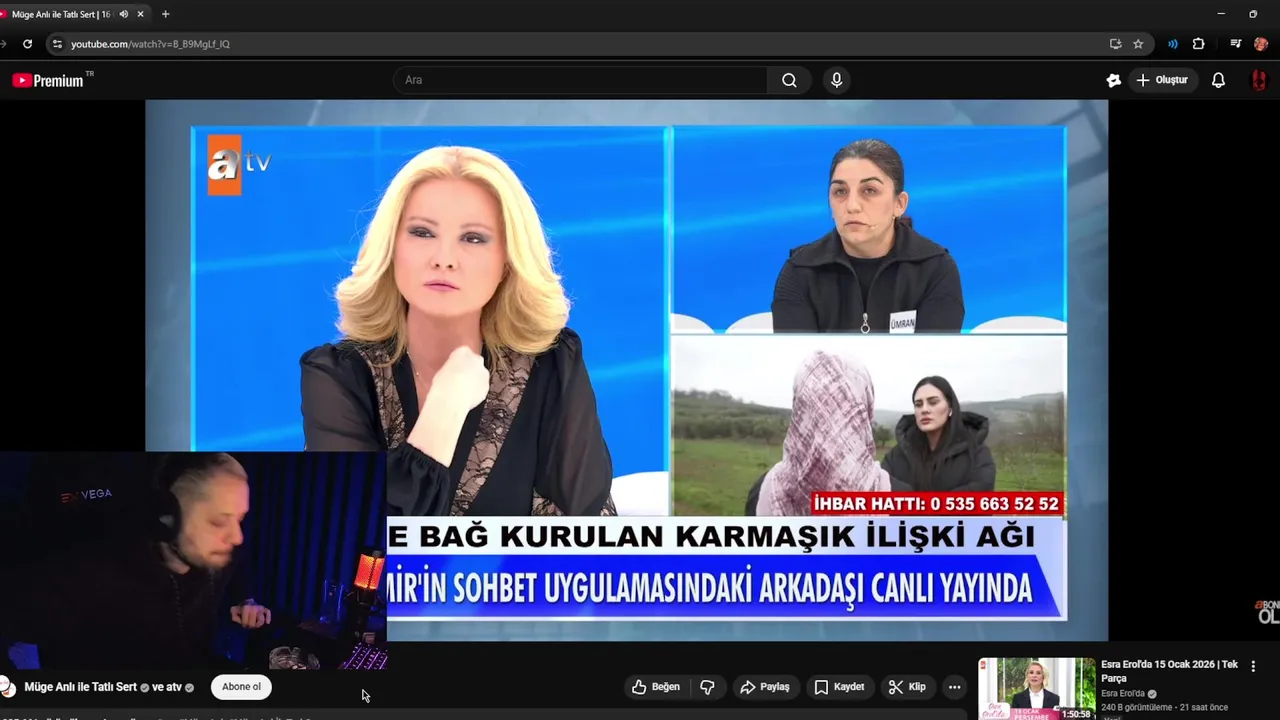
Task: Open the media control icon in browser toolbar
Action: click(1235, 44)
